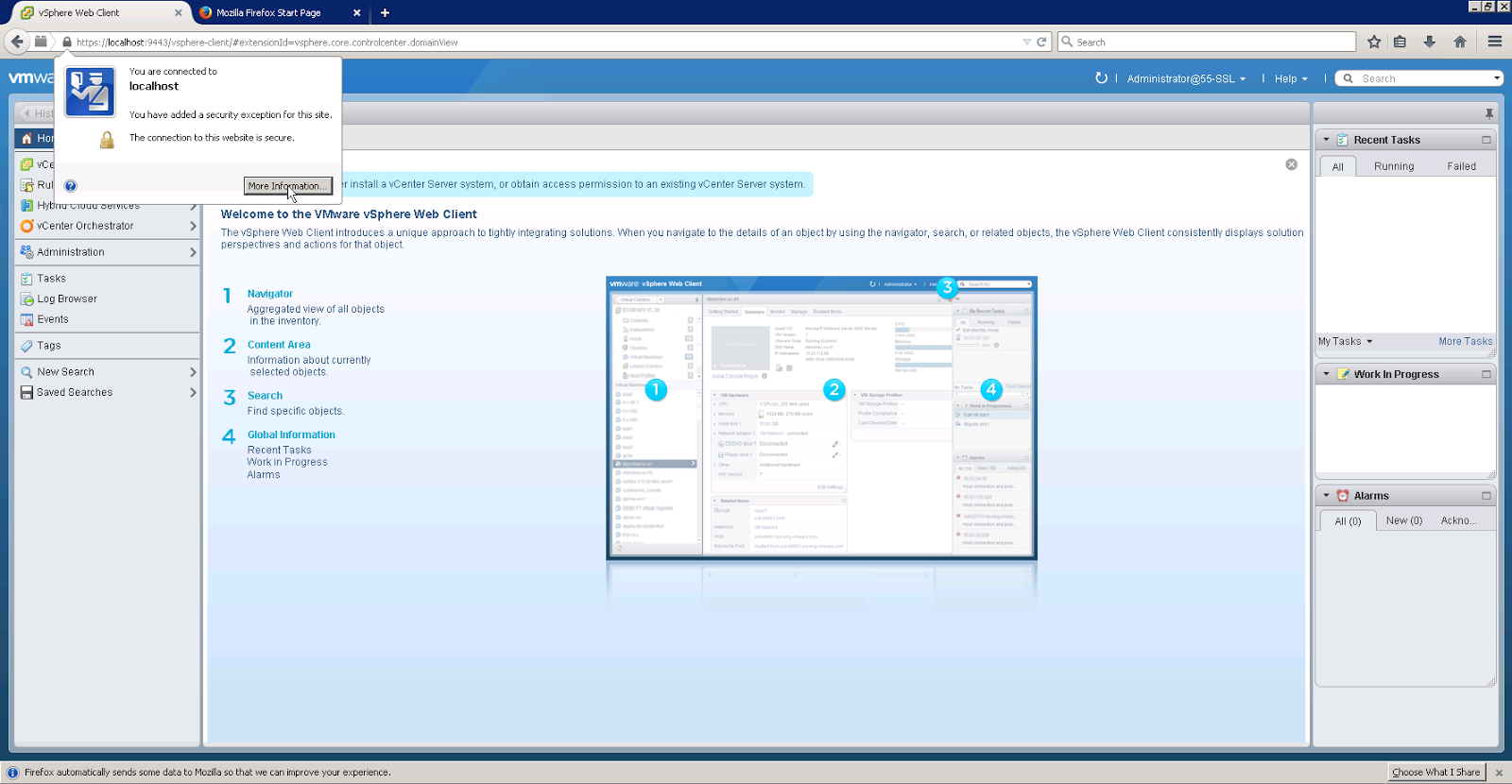Close the vSphere Web Client tab
1512x784 pixels.
179,13
